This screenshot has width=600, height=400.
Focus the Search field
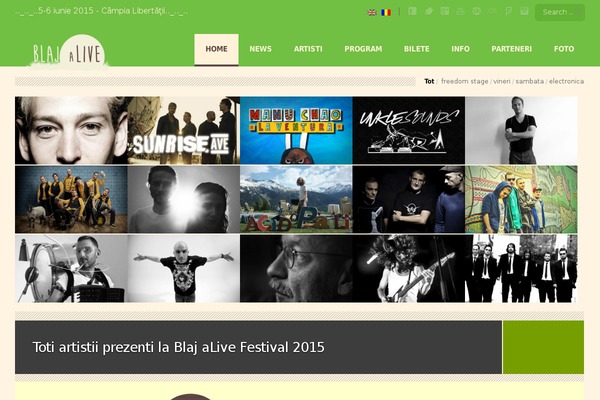559,12
